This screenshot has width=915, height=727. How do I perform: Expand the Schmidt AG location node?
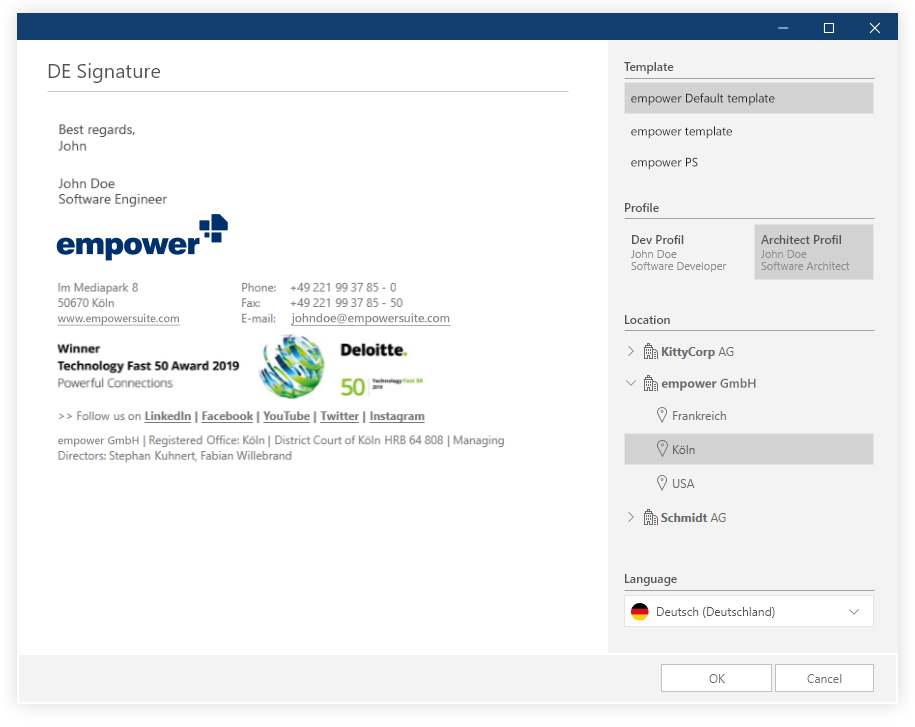point(630,518)
